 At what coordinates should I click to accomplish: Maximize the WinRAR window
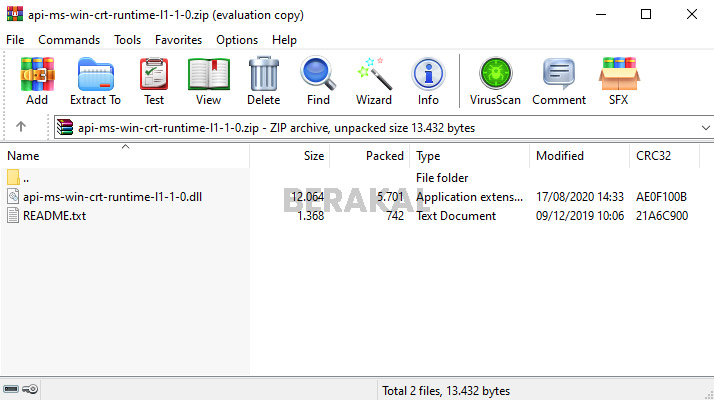(646, 14)
